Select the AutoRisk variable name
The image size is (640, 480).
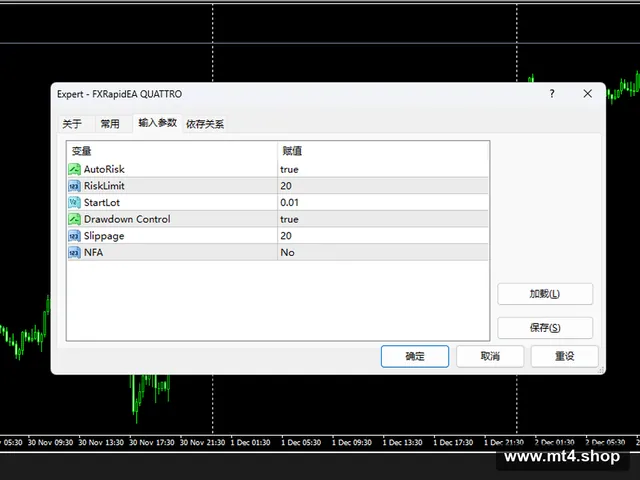click(x=104, y=169)
